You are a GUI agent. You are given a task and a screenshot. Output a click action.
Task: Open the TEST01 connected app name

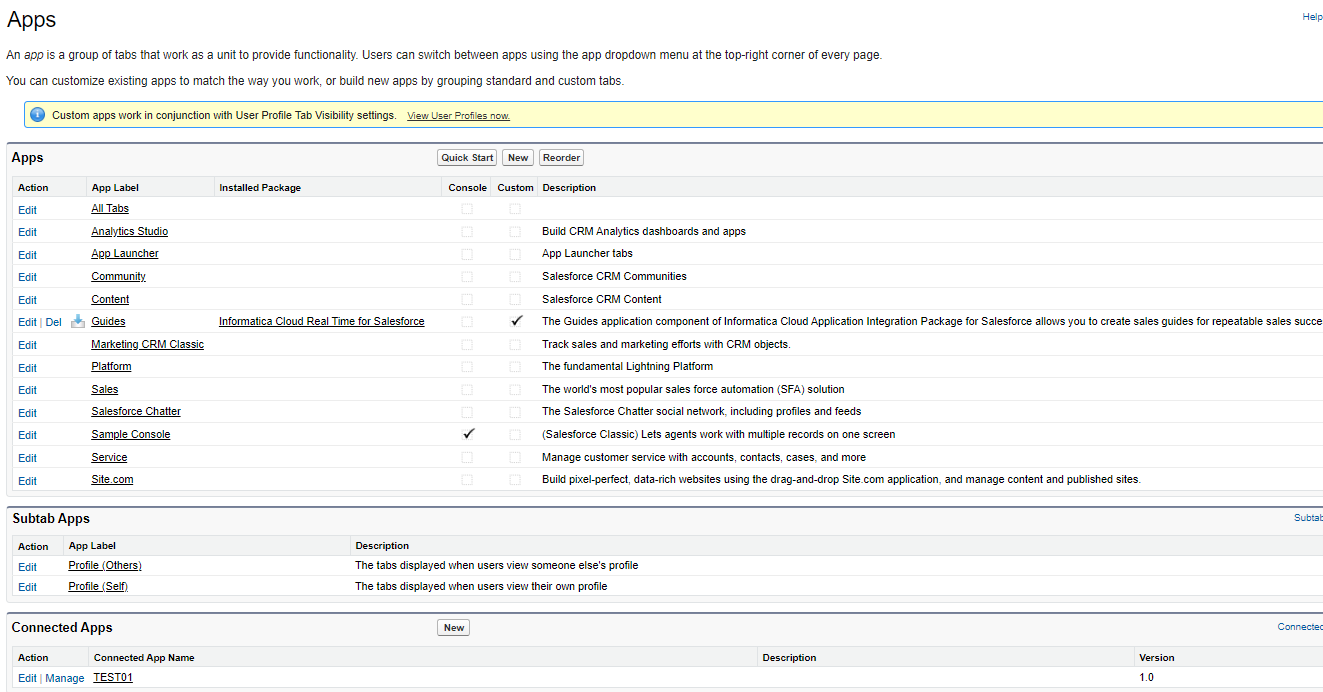113,677
